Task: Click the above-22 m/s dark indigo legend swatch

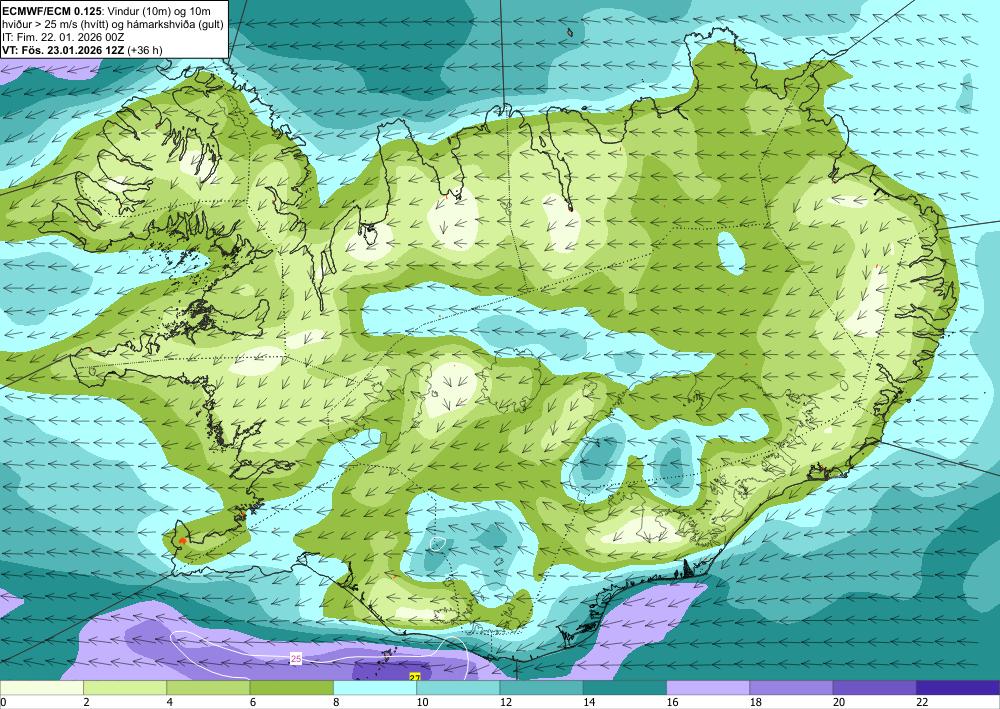Action: (x=958, y=688)
